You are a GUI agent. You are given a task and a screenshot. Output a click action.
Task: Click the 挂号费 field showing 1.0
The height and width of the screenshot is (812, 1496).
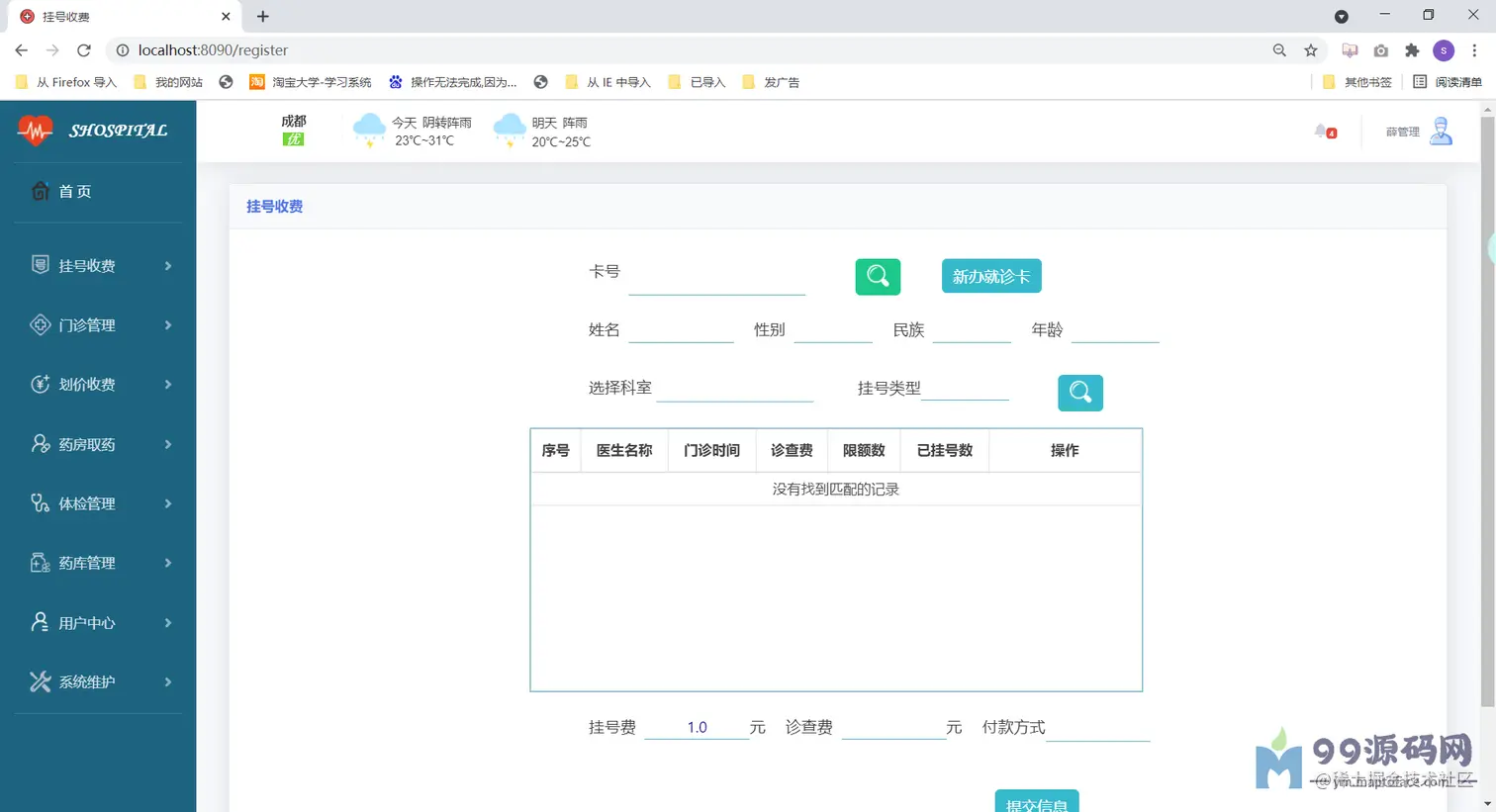(697, 727)
